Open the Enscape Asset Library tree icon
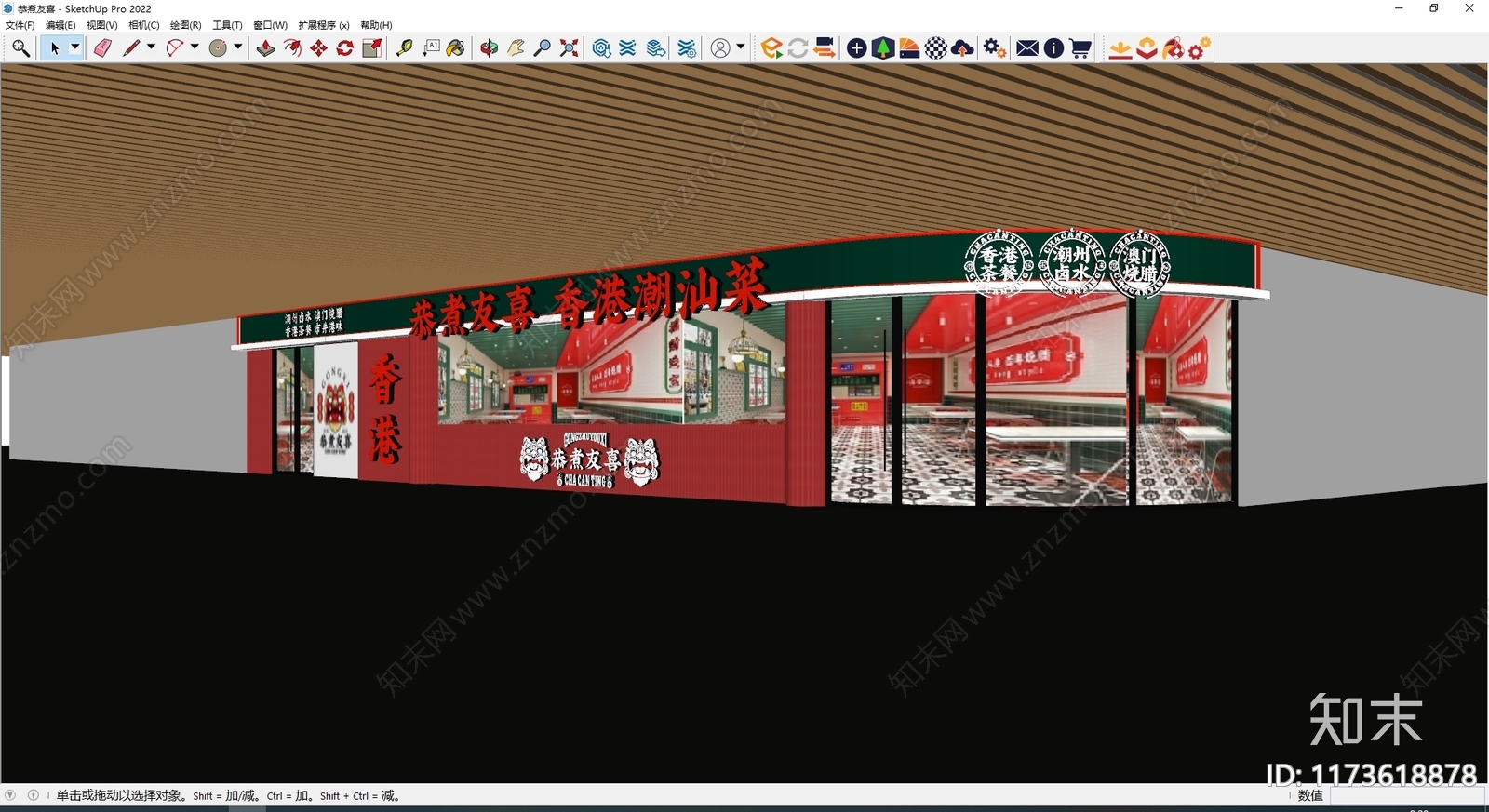1489x812 pixels. 883,48
